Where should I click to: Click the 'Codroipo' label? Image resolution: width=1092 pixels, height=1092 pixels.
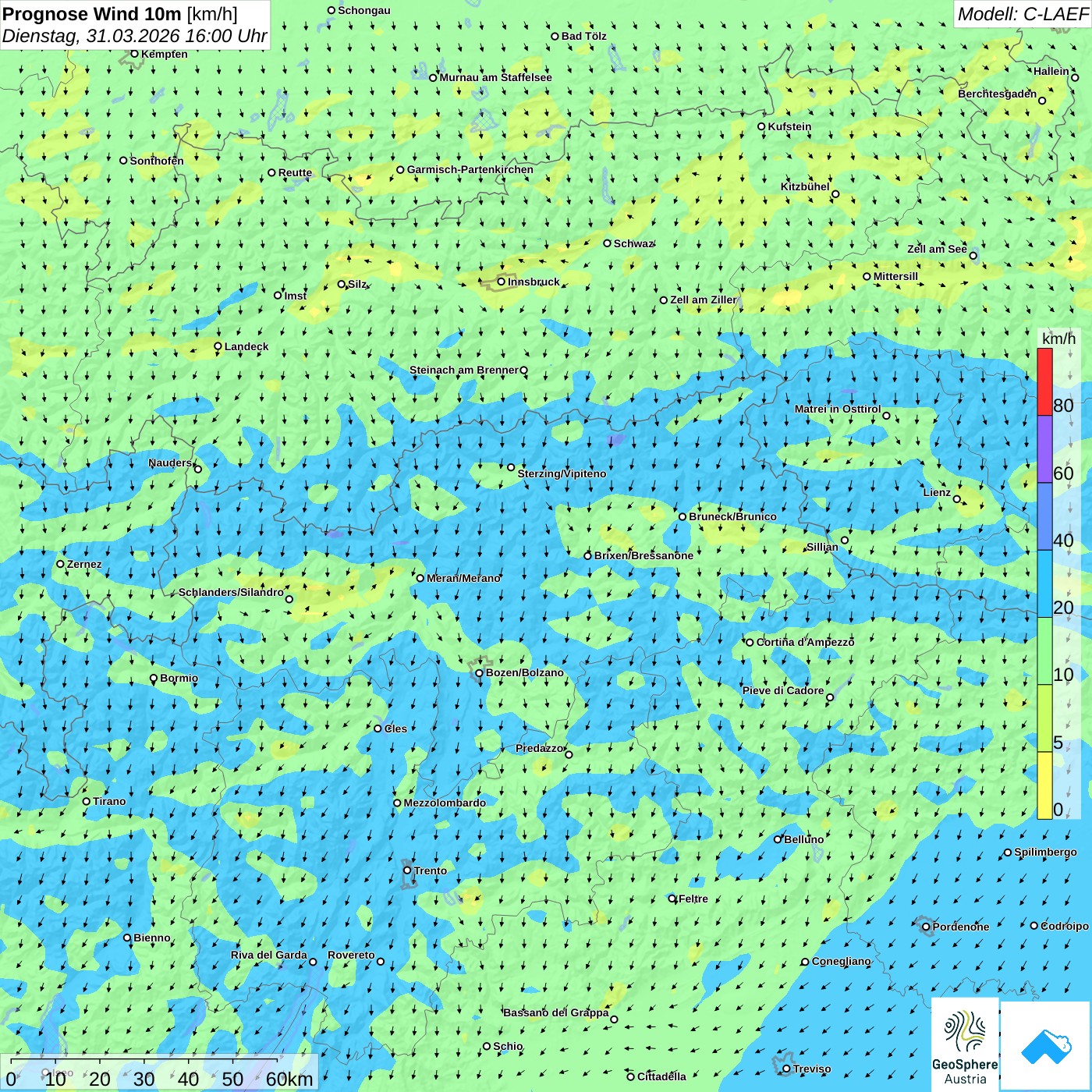tap(1065, 926)
